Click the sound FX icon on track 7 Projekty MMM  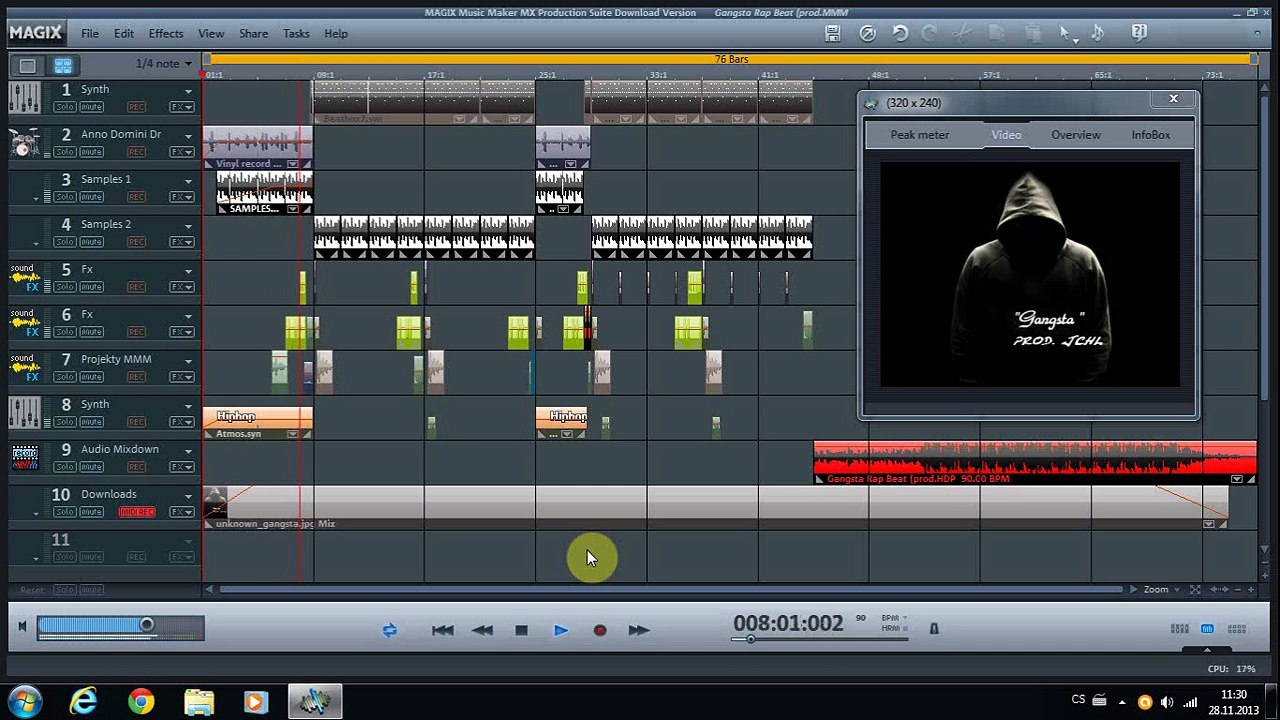pyautogui.click(x=25, y=368)
